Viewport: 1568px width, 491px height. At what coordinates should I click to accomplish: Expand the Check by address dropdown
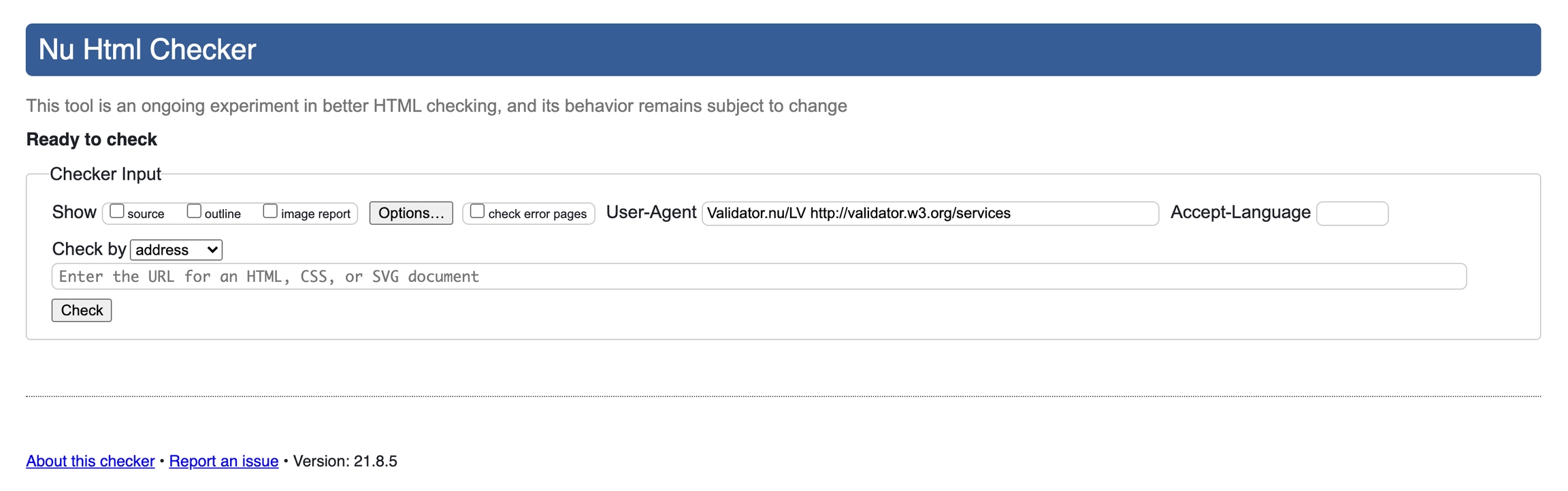[x=176, y=250]
